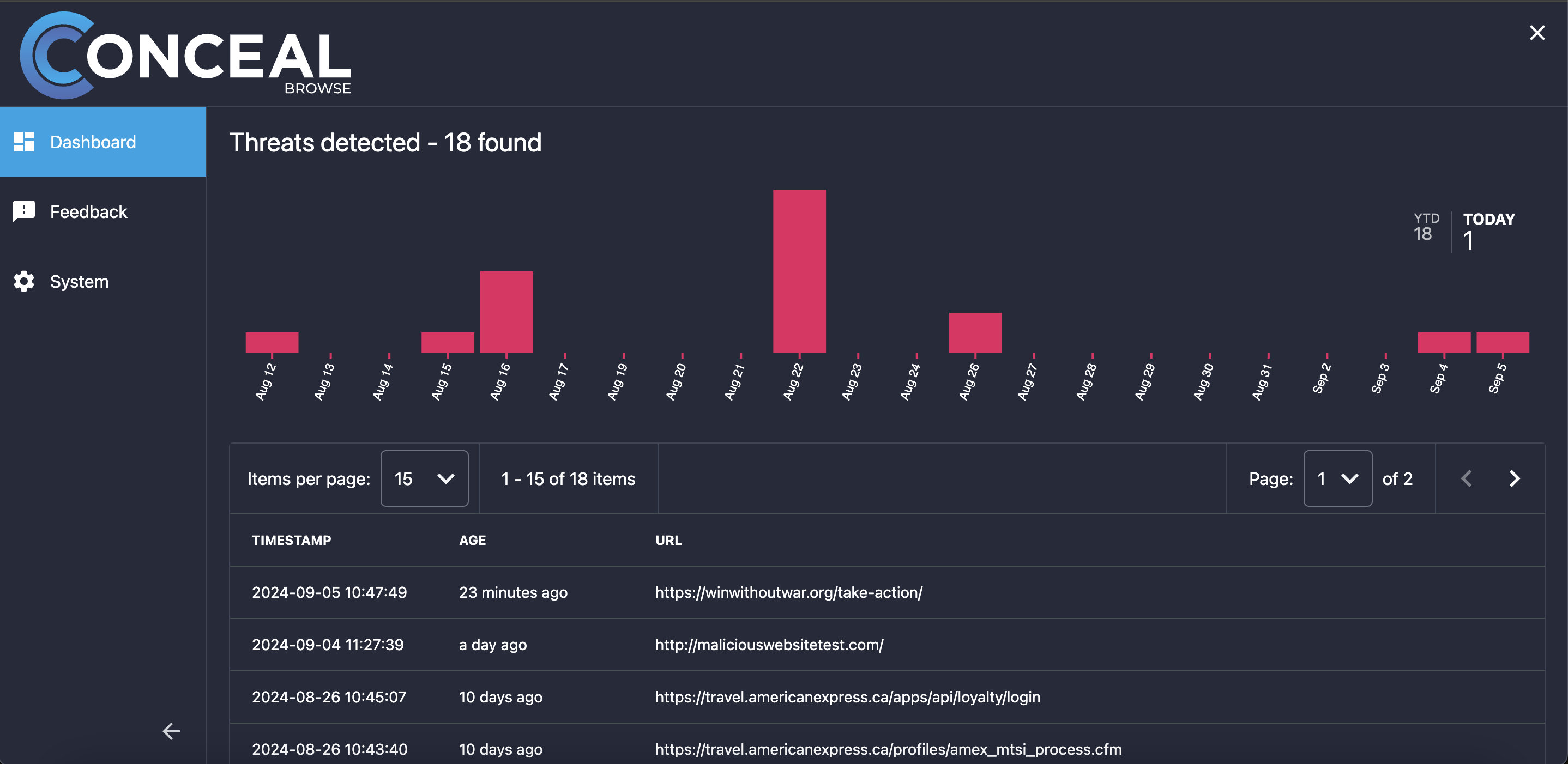This screenshot has height=764, width=1568.
Task: Click the TIMESTAMP column header
Action: coord(292,540)
